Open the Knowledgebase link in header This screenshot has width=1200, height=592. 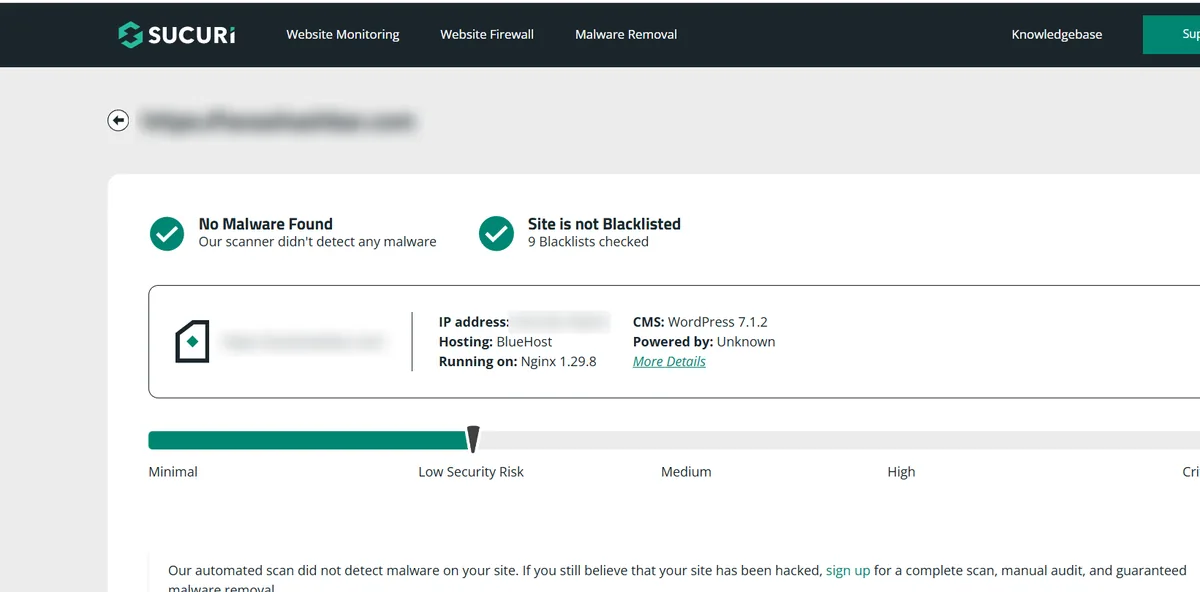(x=1057, y=34)
